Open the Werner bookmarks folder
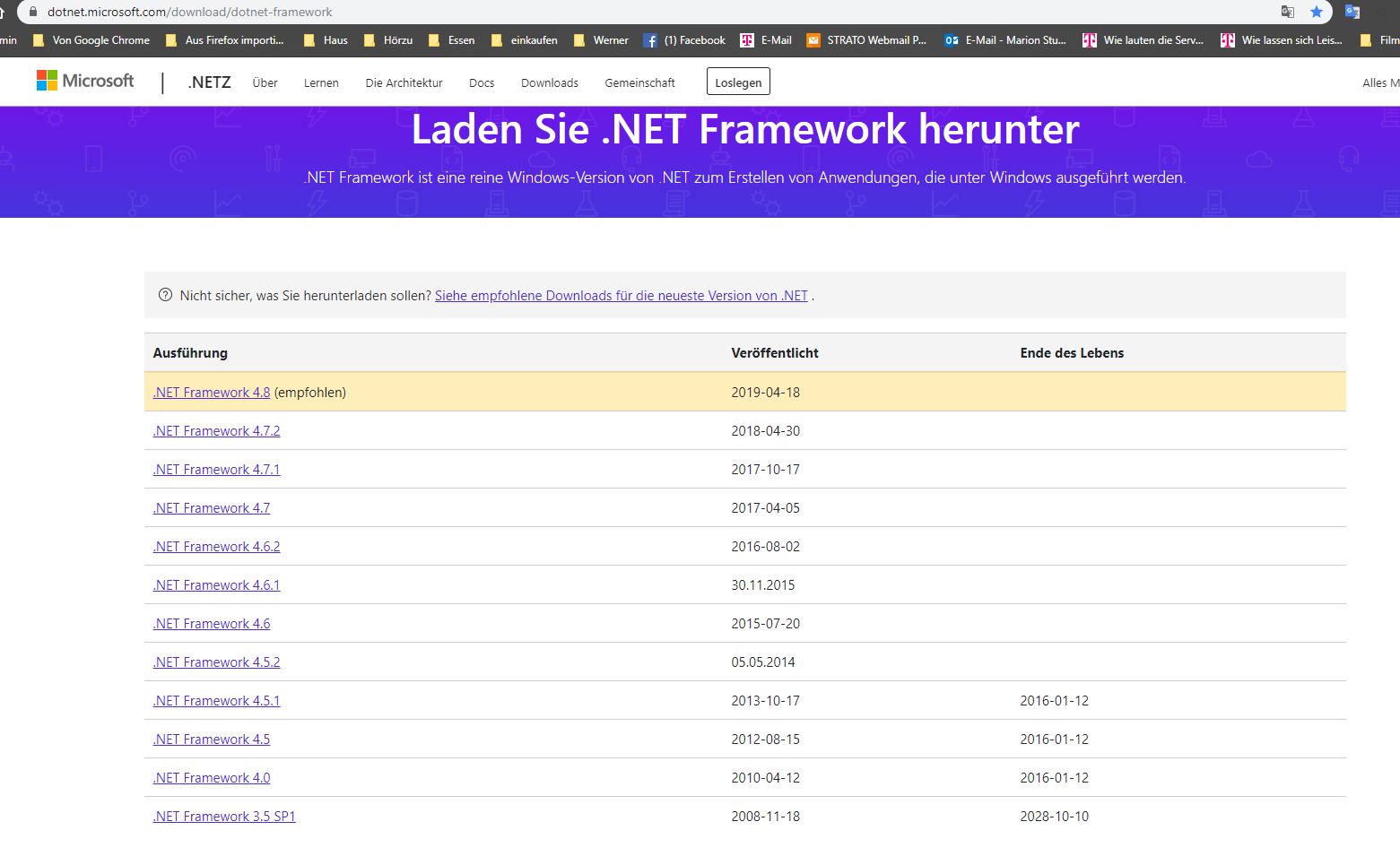 tap(601, 40)
